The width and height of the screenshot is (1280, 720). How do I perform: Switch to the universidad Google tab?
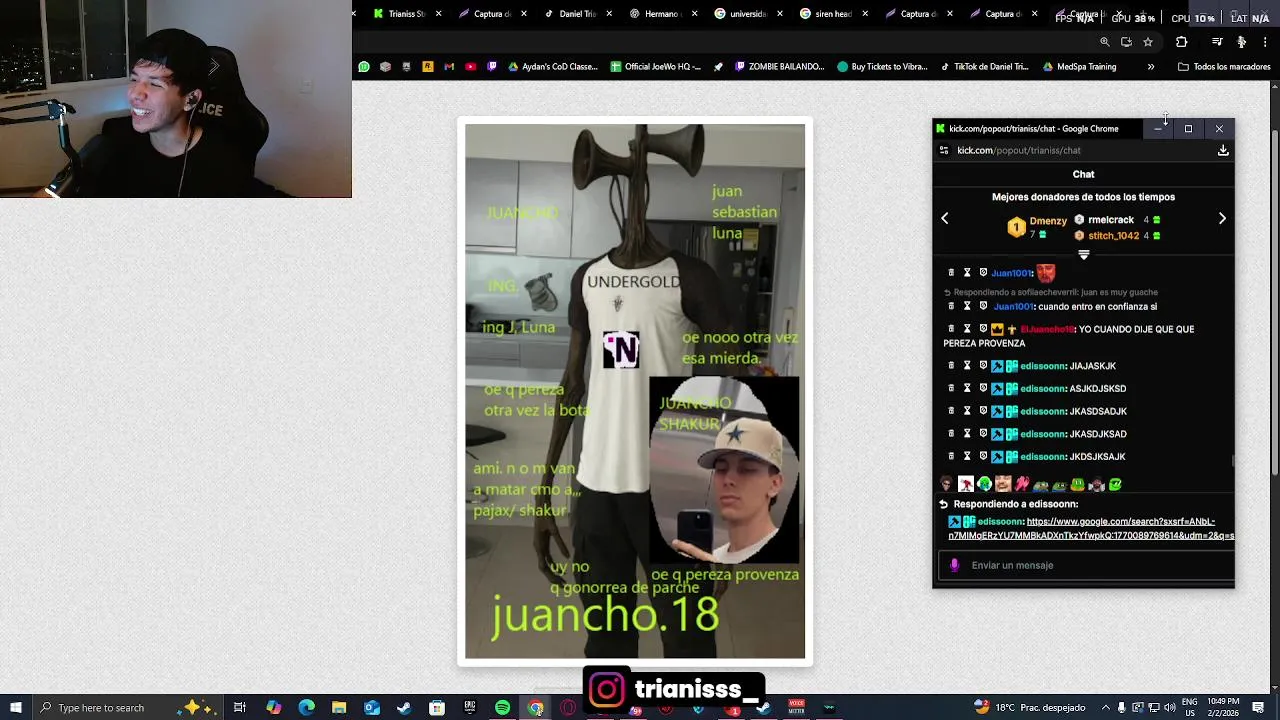coord(747,14)
